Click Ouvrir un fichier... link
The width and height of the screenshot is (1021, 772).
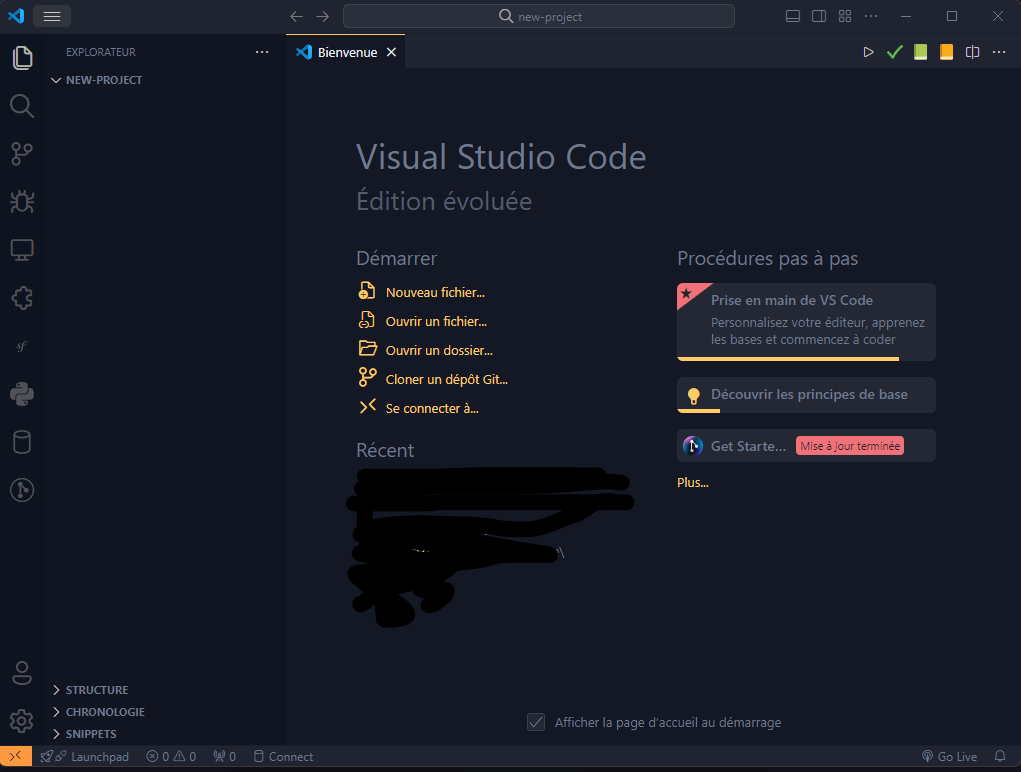[x=436, y=322]
